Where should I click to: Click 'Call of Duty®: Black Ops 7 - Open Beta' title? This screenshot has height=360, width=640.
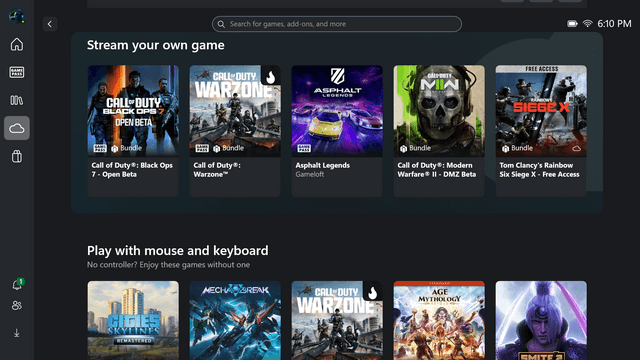tap(132, 170)
